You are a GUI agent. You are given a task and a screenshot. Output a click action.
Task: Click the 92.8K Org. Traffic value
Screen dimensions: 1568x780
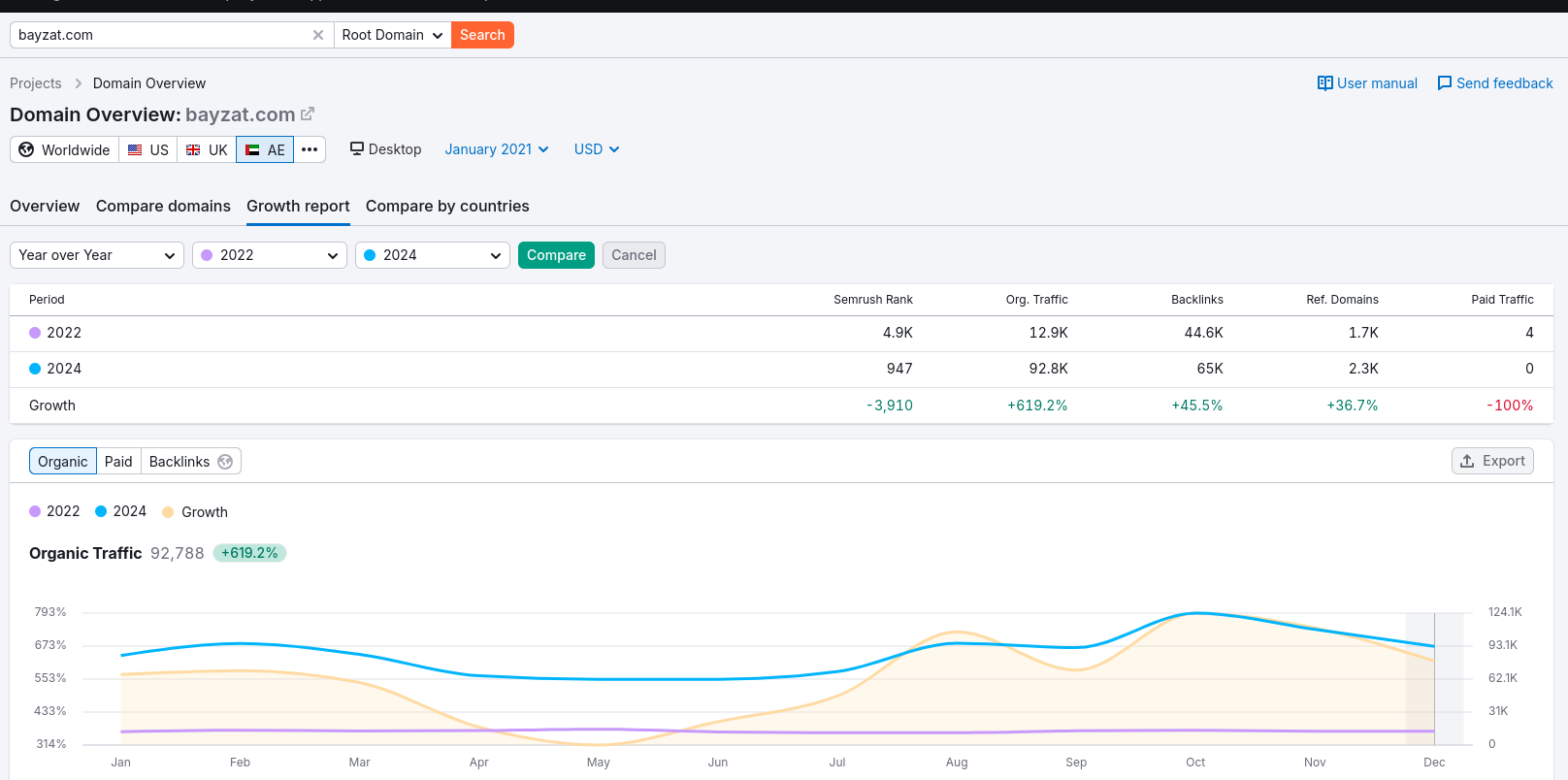pos(1048,369)
